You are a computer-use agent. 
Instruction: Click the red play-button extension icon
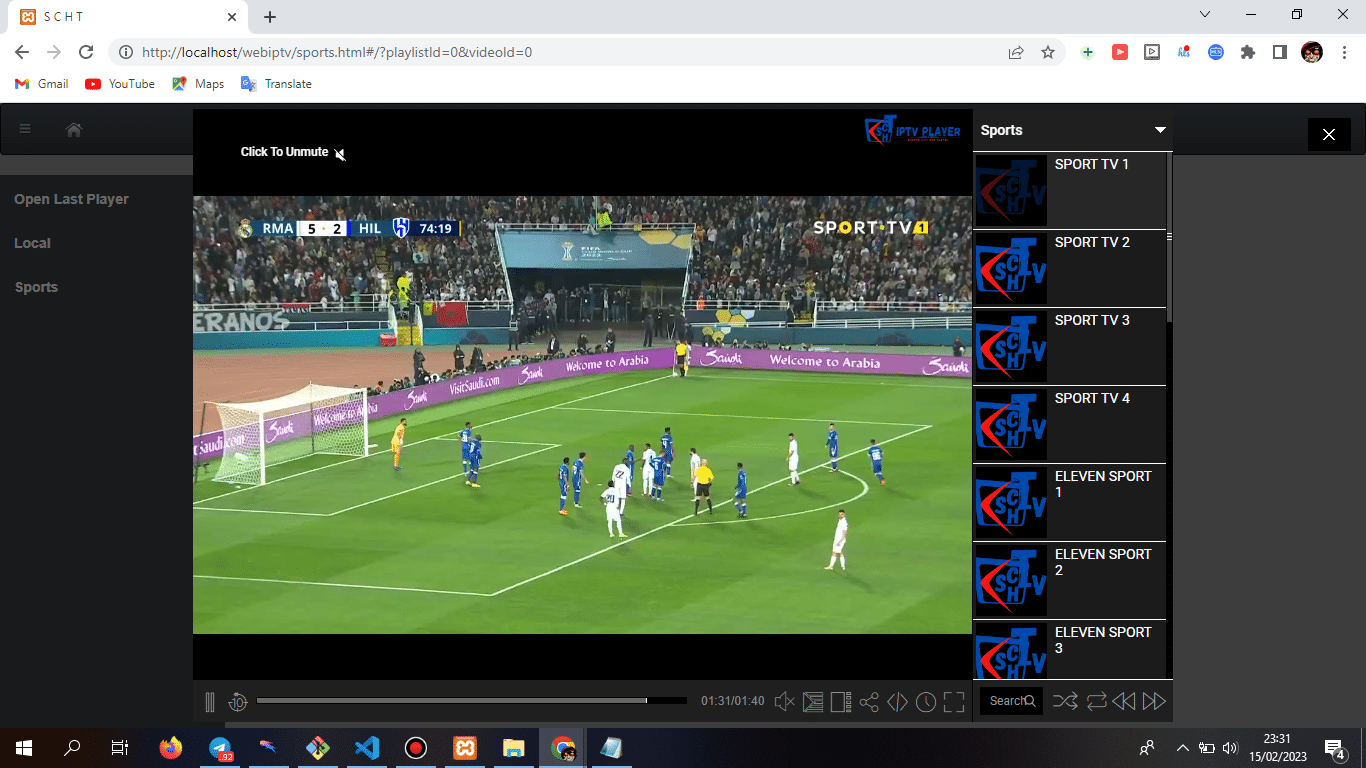1120,52
